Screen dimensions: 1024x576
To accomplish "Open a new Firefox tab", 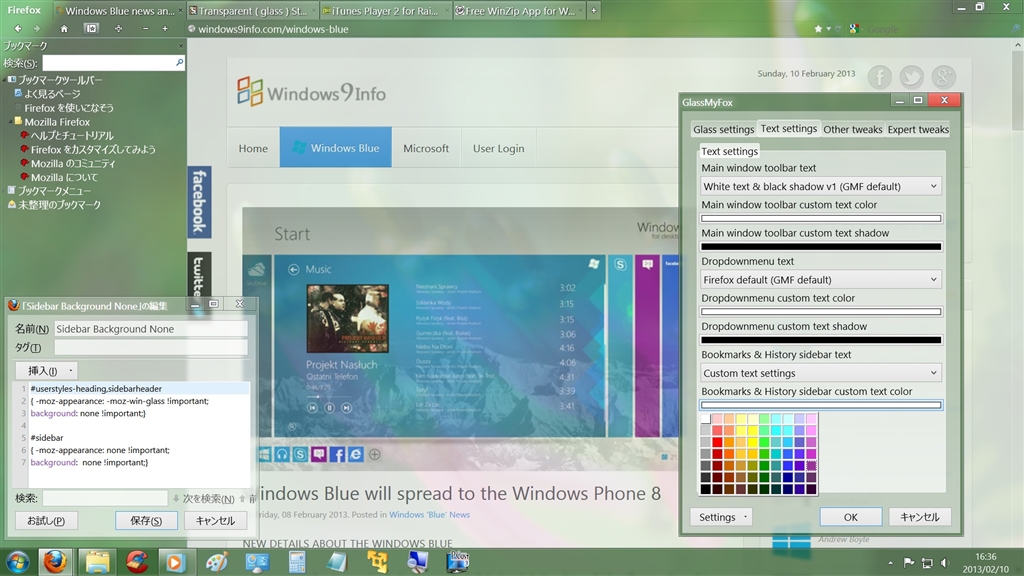I will [x=593, y=10].
